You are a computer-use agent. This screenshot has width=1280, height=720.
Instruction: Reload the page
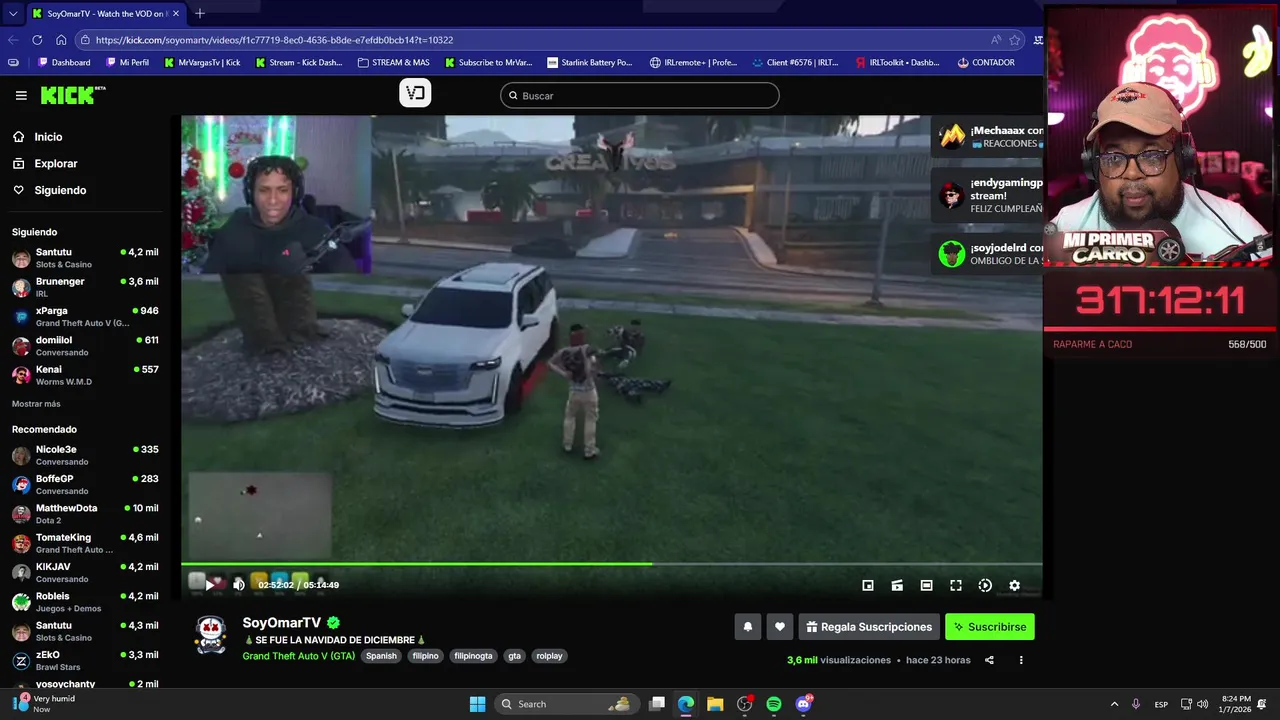37,40
